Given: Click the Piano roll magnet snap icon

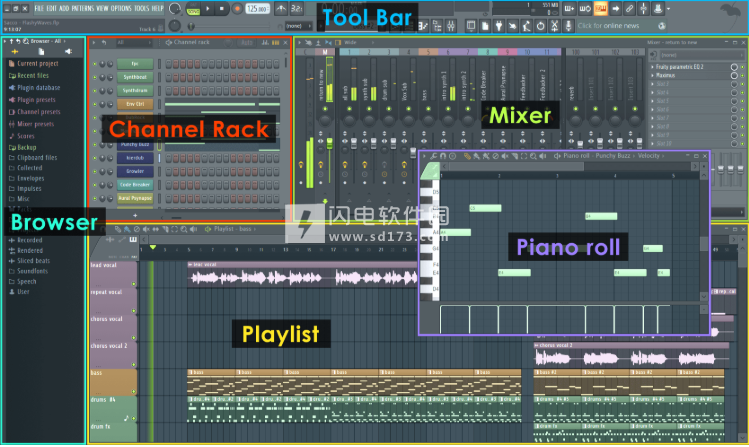Looking at the screenshot, I should point(443,156).
